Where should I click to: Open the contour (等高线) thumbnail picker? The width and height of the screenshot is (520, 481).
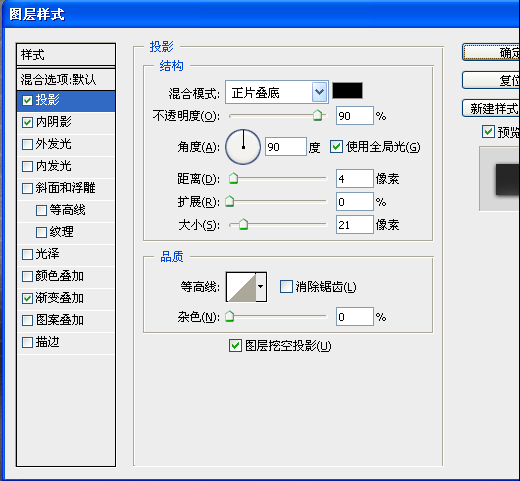click(x=241, y=287)
